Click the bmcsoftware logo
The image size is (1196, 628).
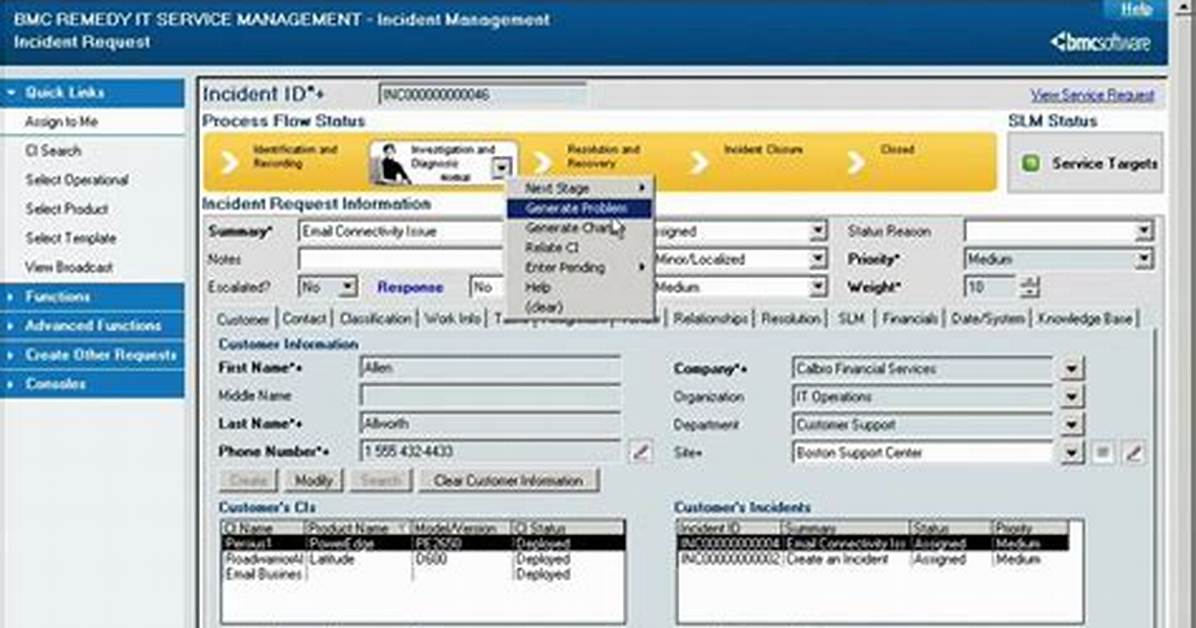1100,42
